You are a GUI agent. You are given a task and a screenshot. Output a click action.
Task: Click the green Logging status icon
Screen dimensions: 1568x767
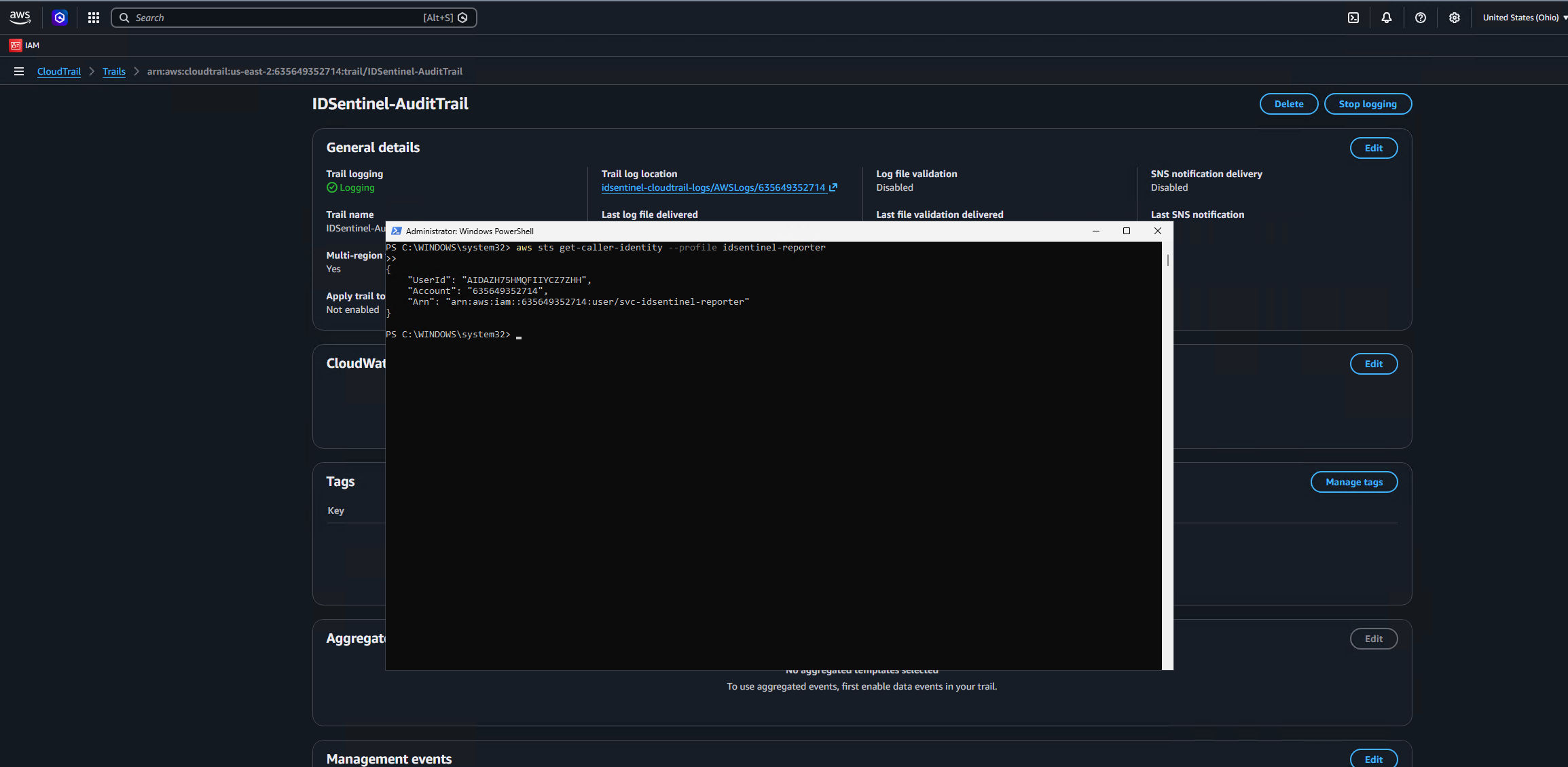pyautogui.click(x=331, y=187)
